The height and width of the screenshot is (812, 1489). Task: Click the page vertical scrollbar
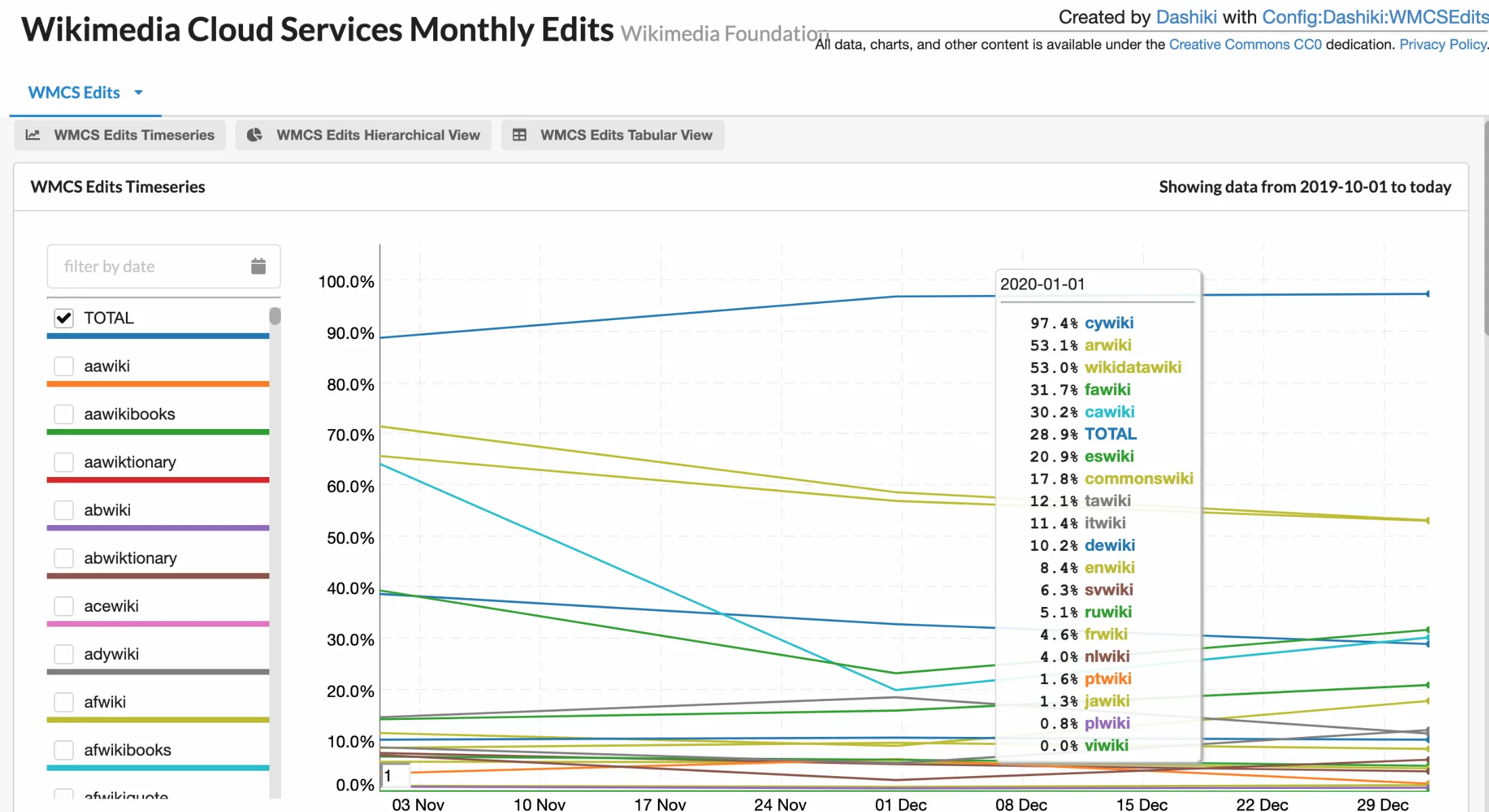point(1486,227)
